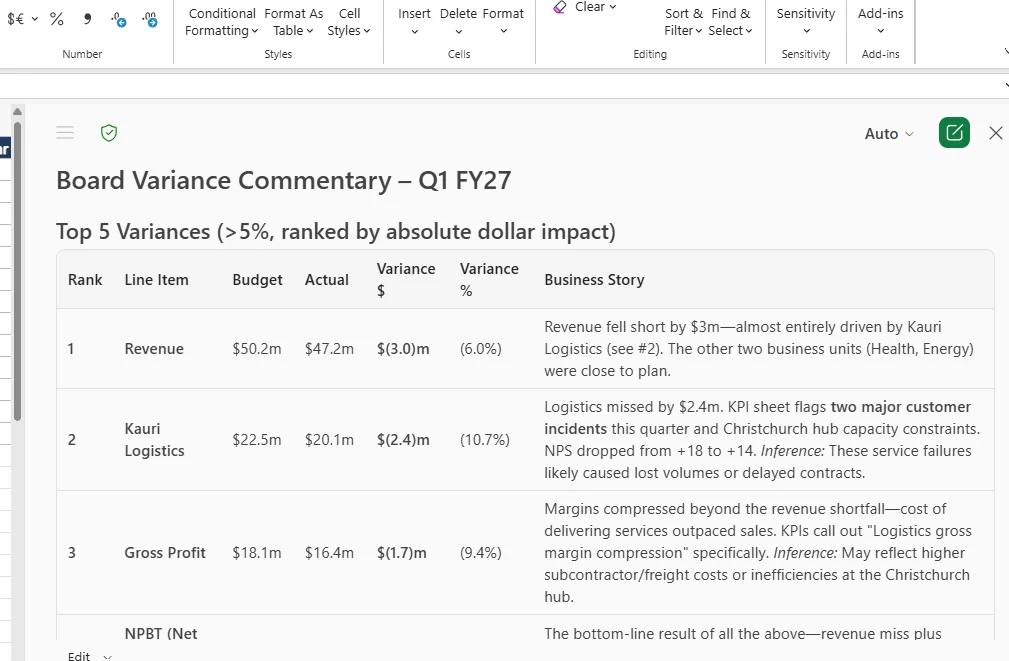The image size is (1009, 661).
Task: Decrease decimal places button
Action: 149,19
